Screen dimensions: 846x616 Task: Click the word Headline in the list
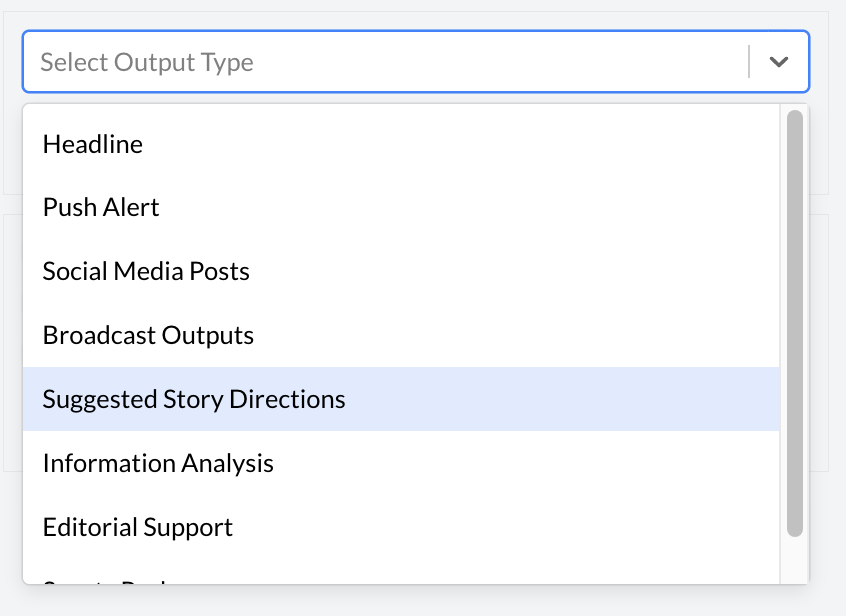(x=93, y=144)
